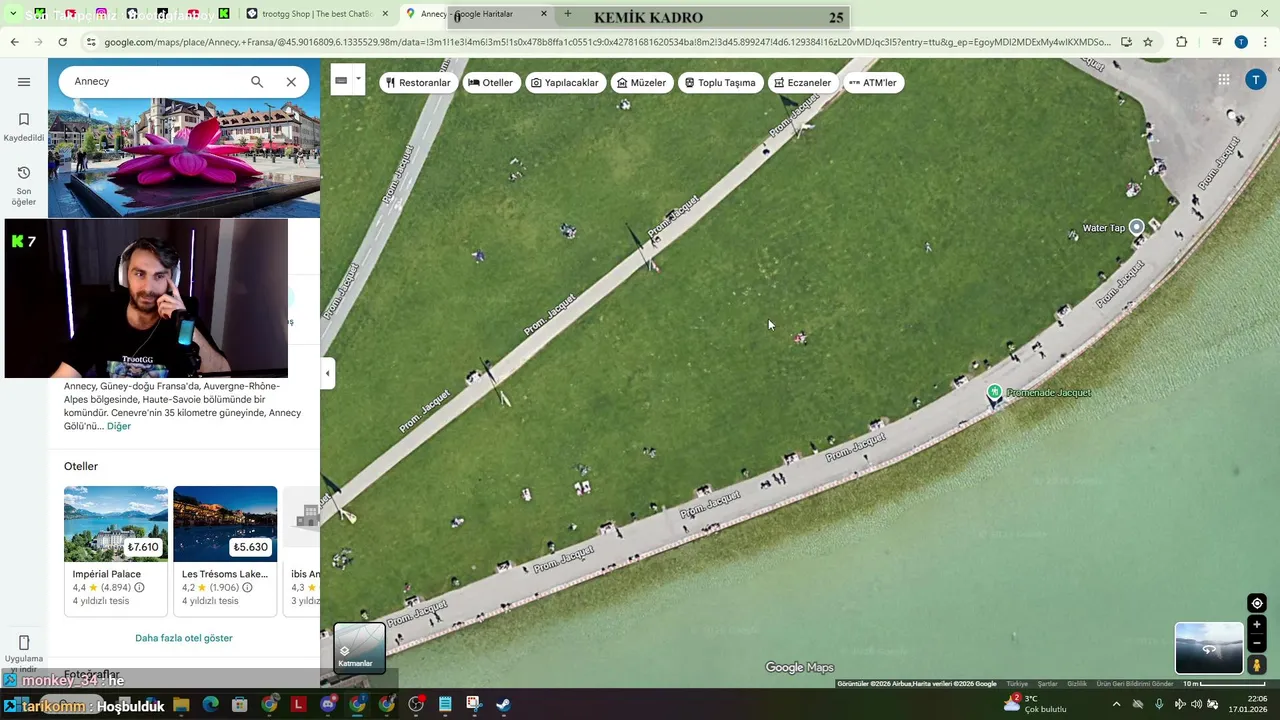1280x720 pixels.
Task: Filter map by Toplu Taşıma
Action: [x=720, y=82]
